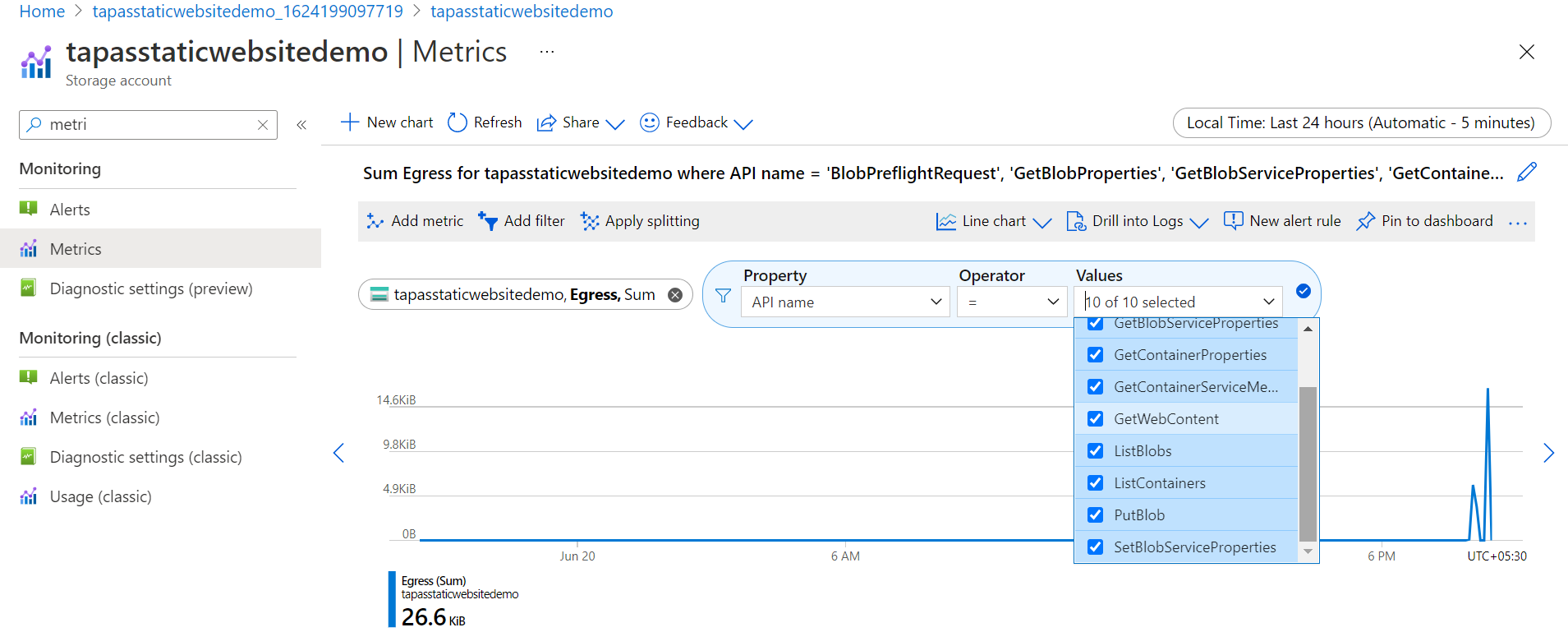Clear the search box with the X icon

coord(263,125)
